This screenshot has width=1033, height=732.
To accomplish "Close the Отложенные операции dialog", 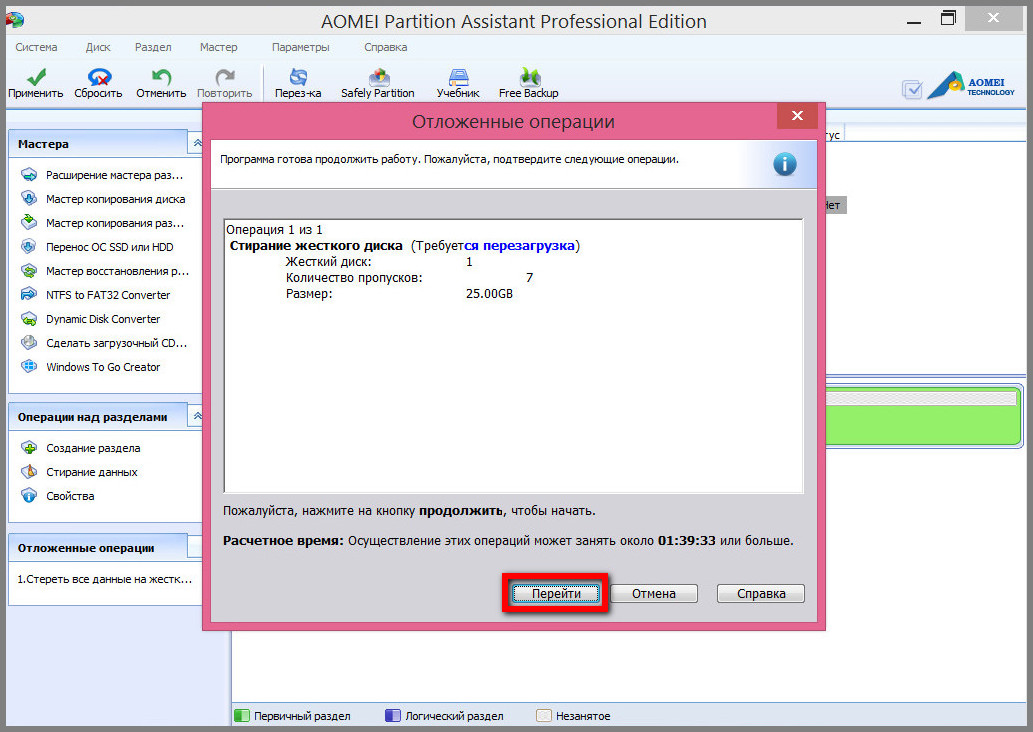I will tap(797, 116).
